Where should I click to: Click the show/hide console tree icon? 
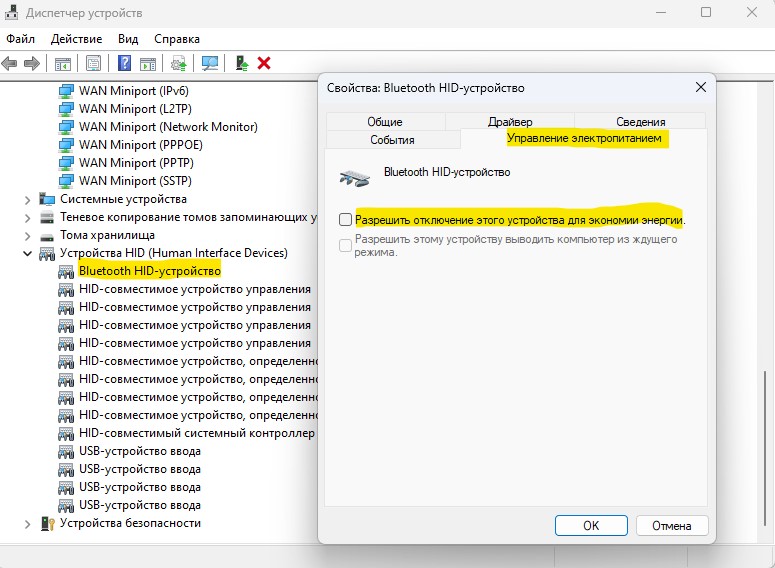click(x=62, y=63)
